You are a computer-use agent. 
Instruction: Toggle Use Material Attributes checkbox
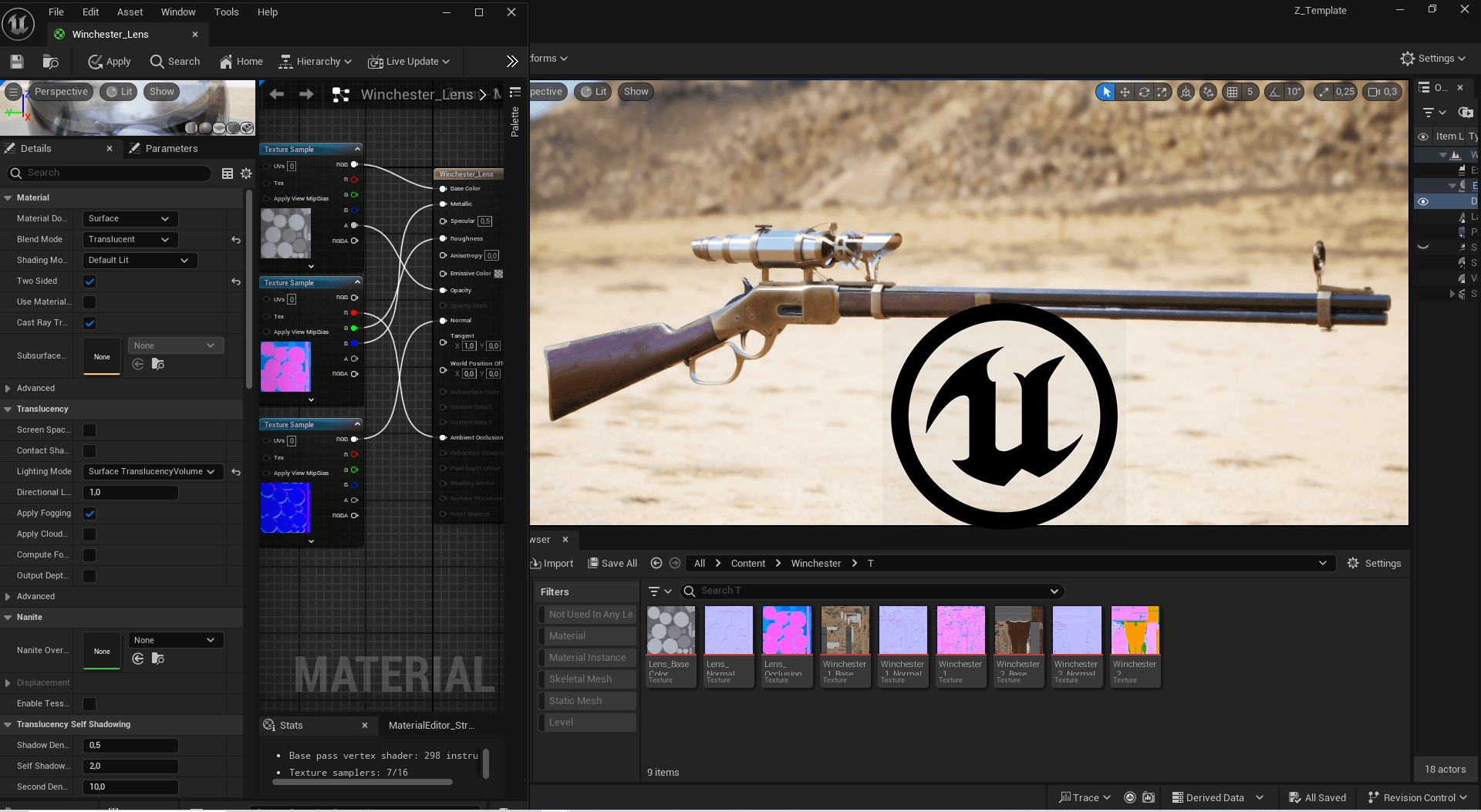tap(89, 302)
